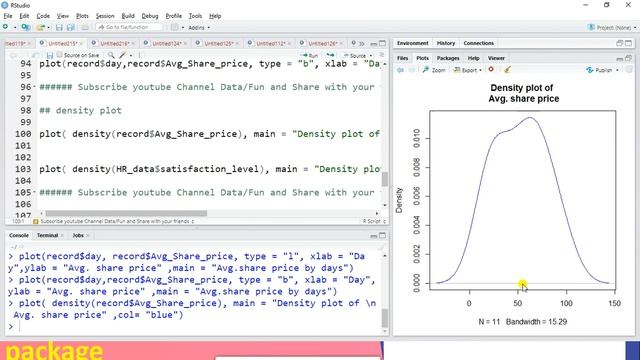Open the Debug menu
The height and width of the screenshot is (360, 640).
150,16
